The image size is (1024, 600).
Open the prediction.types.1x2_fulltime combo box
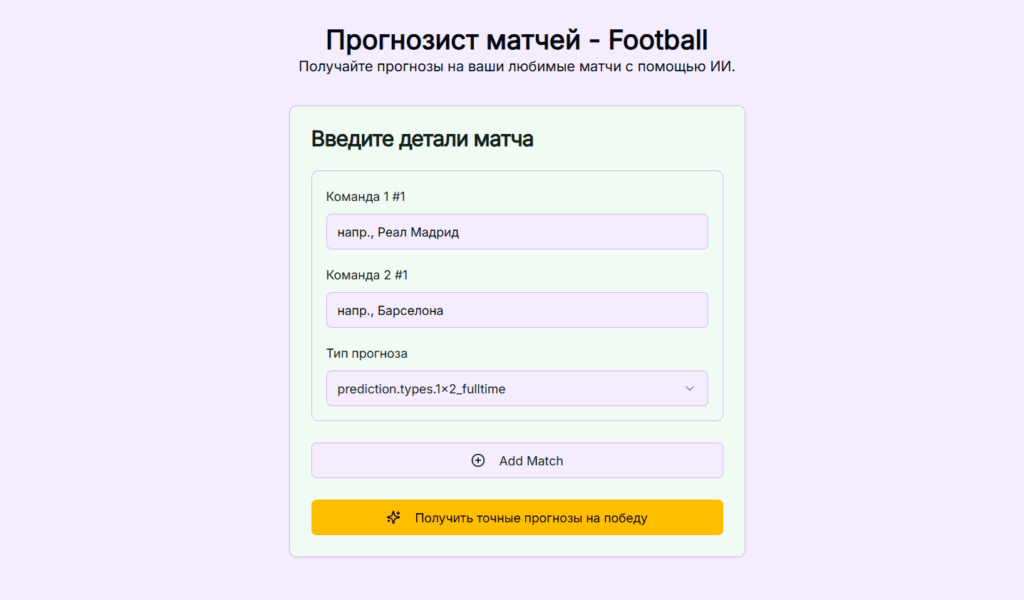pos(517,388)
